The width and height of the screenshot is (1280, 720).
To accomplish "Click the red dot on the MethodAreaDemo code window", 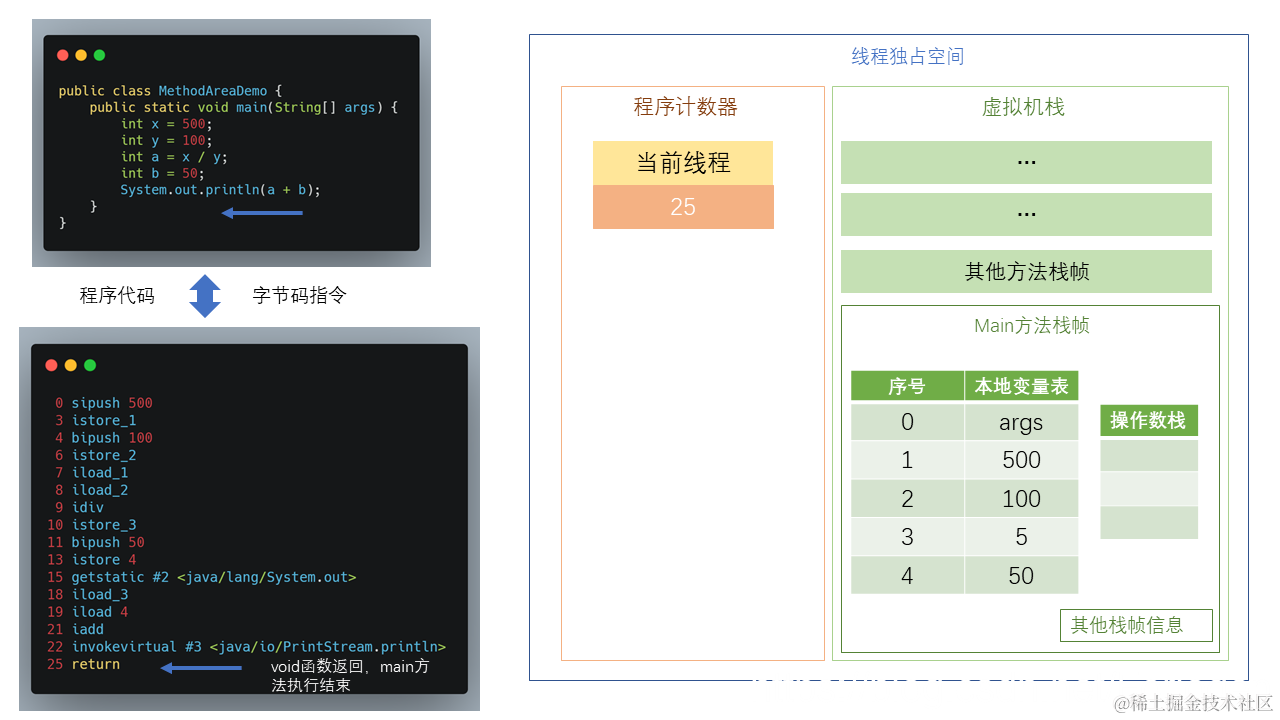I will (62, 55).
